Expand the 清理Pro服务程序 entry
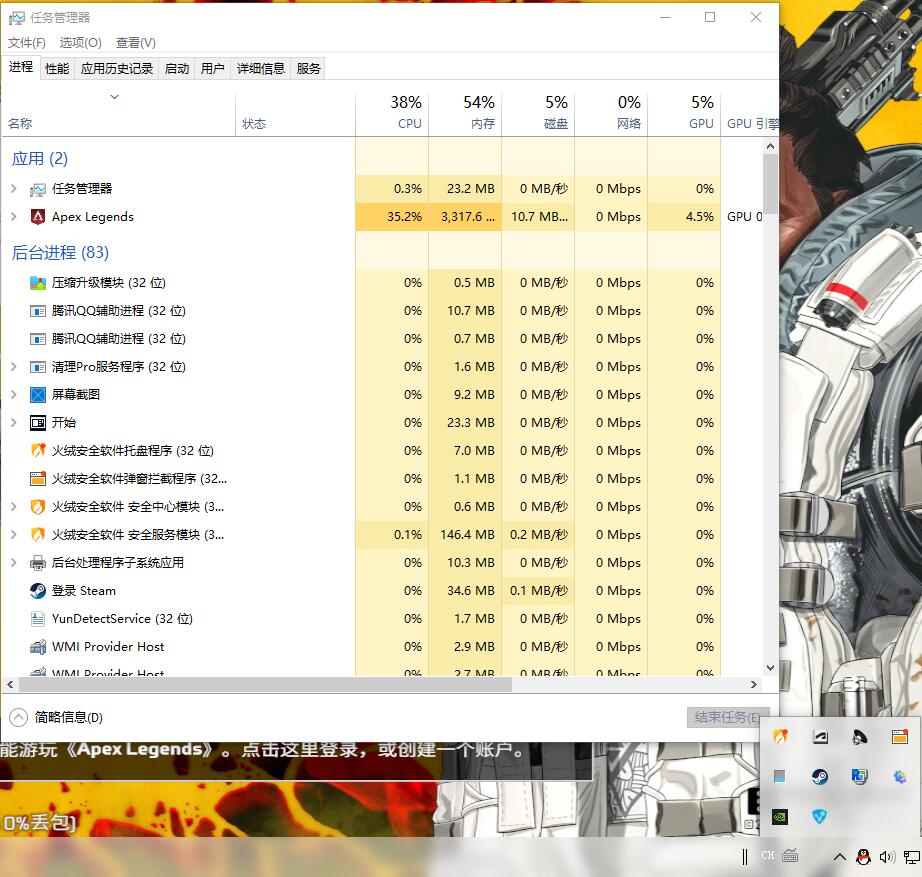Image resolution: width=922 pixels, height=877 pixels. coord(13,367)
